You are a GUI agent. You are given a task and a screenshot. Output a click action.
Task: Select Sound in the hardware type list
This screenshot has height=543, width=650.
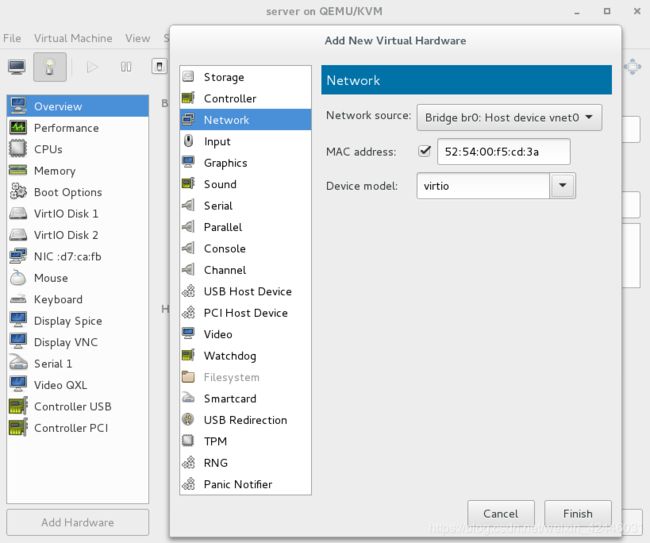[245, 184]
